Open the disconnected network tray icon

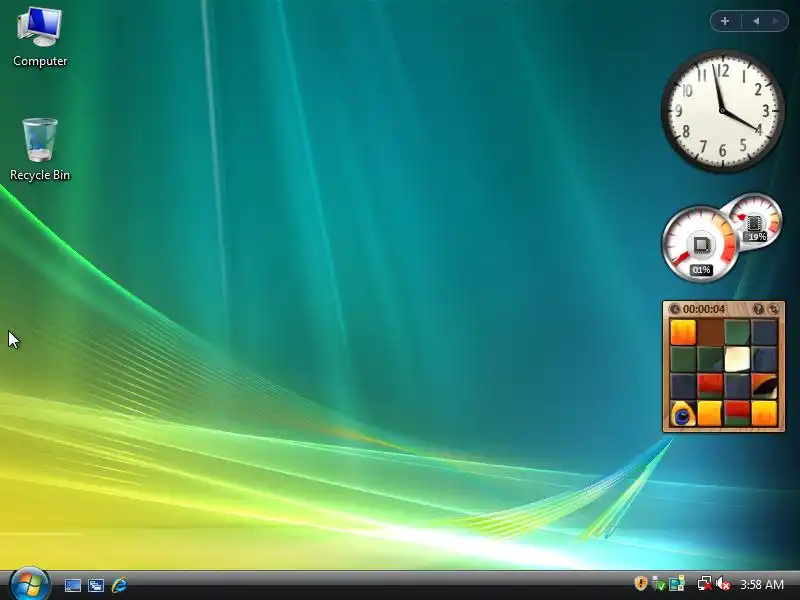(705, 584)
